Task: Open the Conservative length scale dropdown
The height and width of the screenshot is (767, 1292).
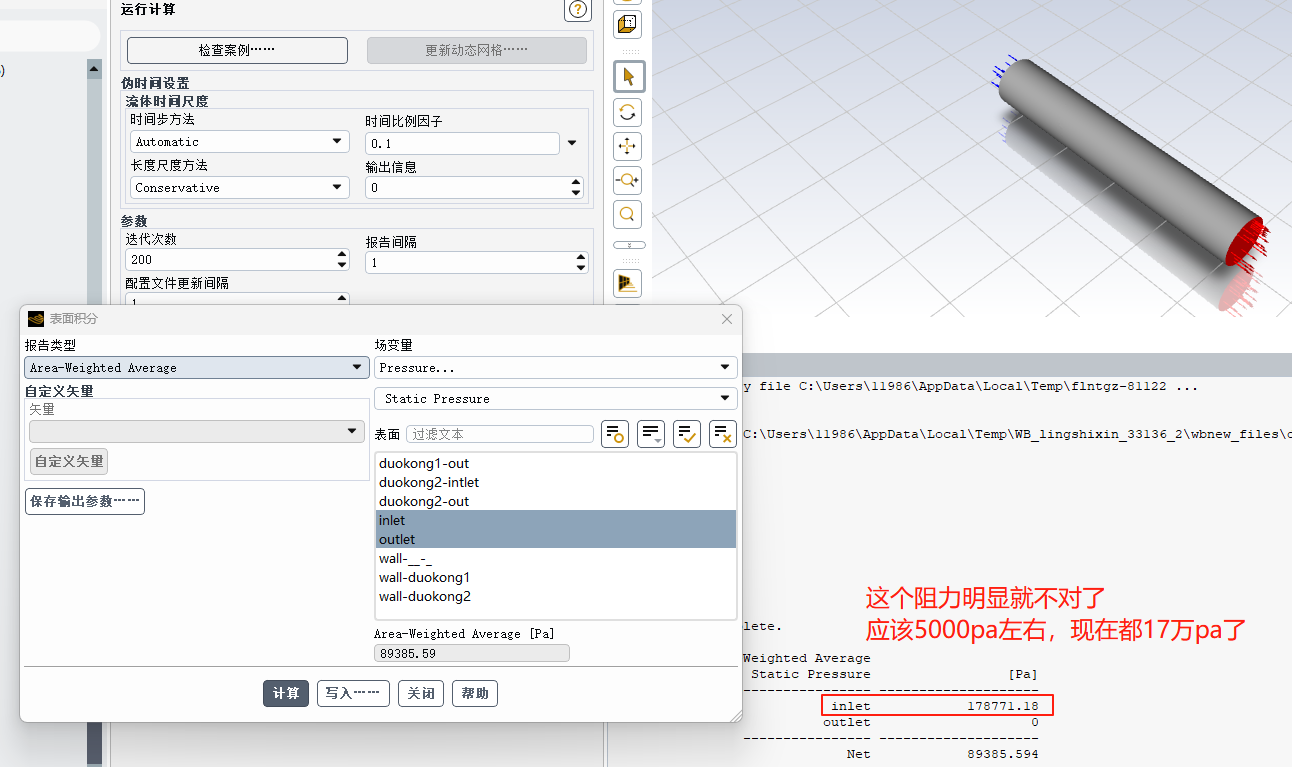Action: [x=240, y=188]
